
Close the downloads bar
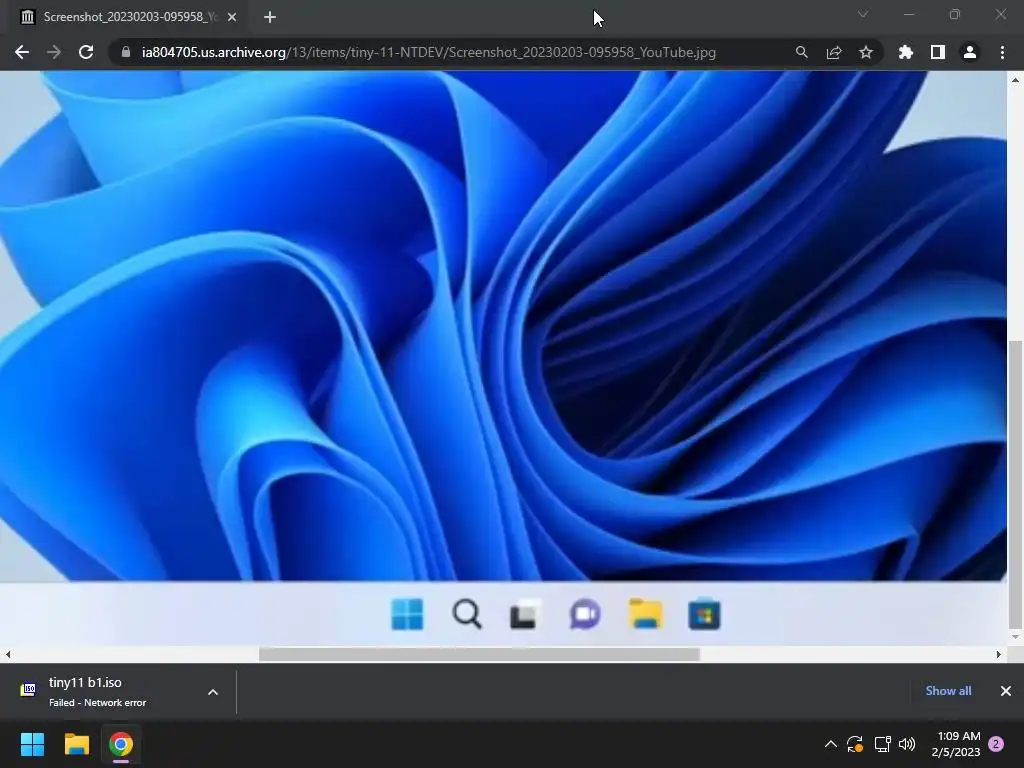coord(1006,691)
